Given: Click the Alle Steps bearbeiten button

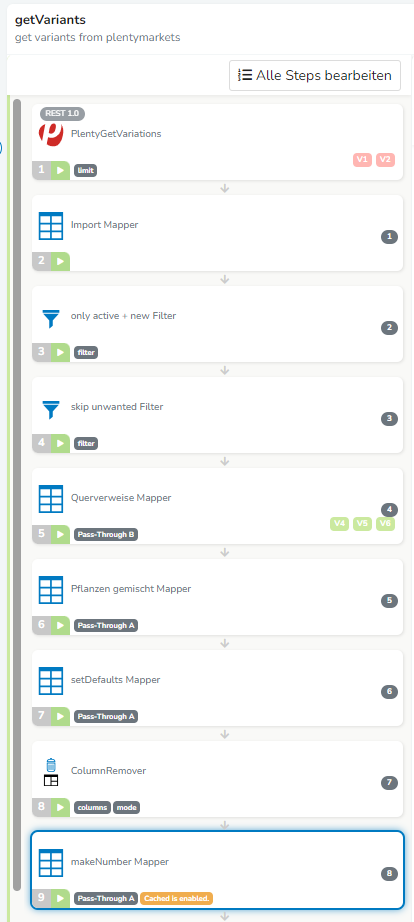Looking at the screenshot, I should pyautogui.click(x=315, y=75).
